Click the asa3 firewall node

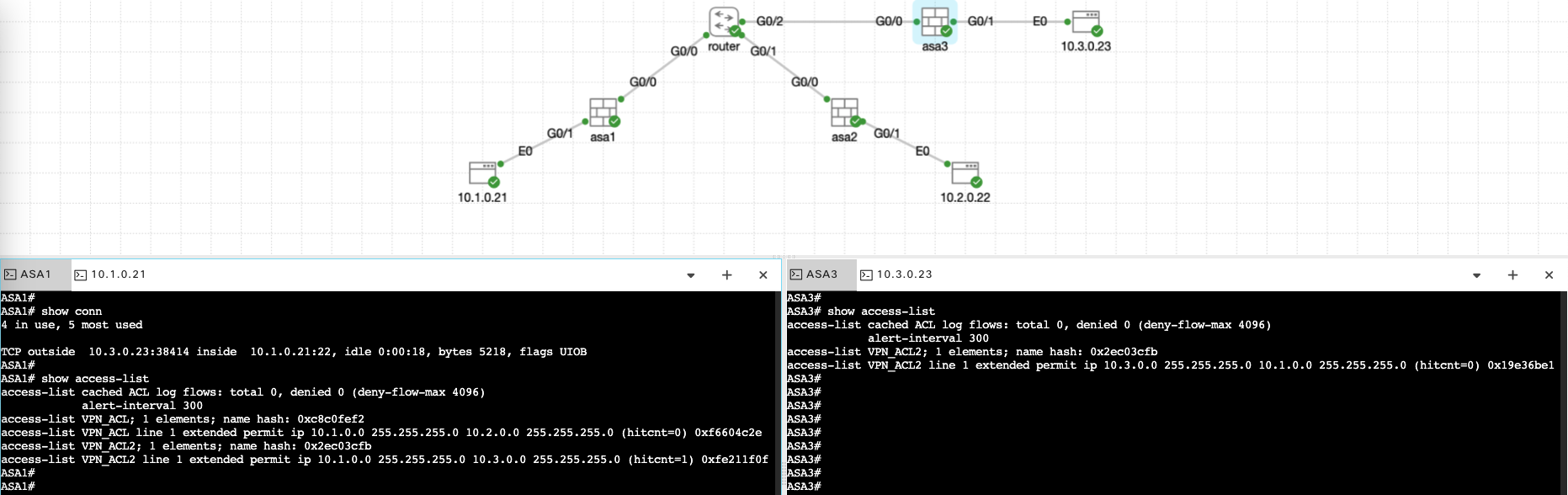(934, 23)
